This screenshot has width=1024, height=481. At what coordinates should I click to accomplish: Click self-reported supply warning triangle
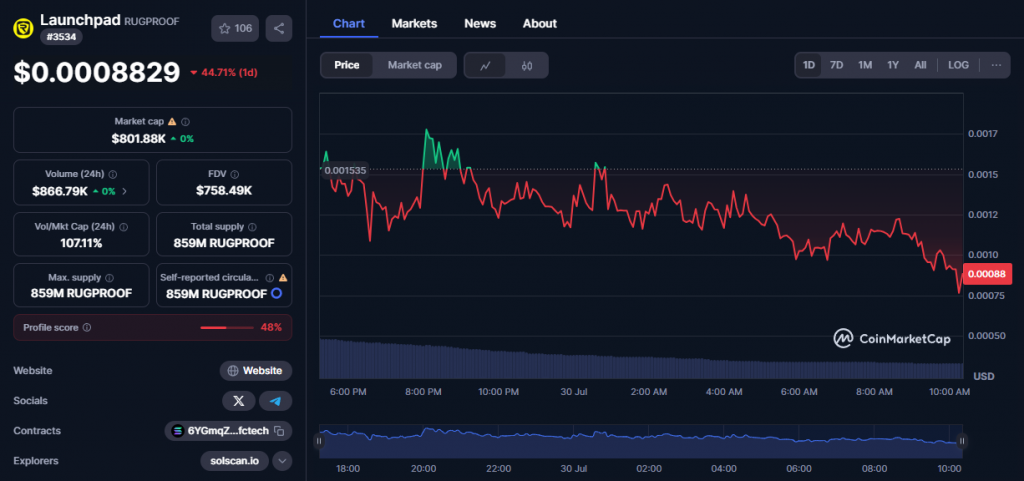[x=283, y=277]
